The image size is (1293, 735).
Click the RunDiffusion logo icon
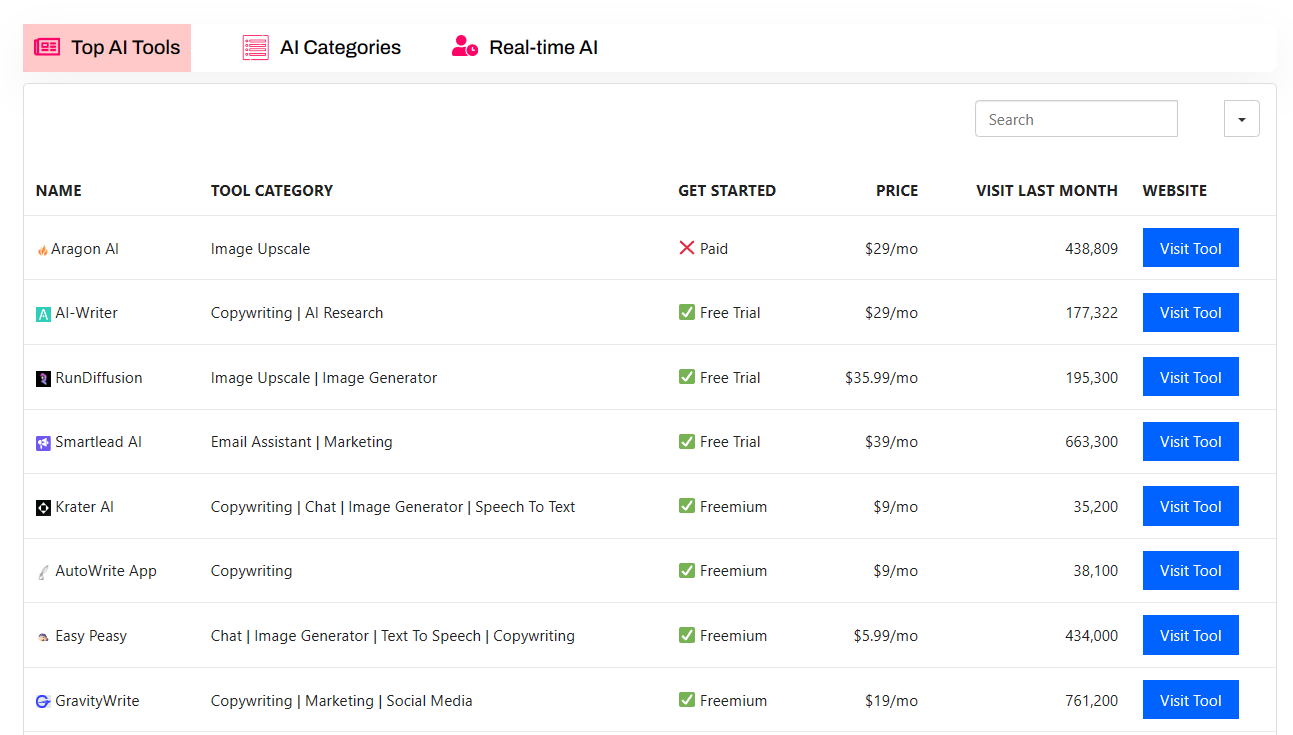coord(43,379)
